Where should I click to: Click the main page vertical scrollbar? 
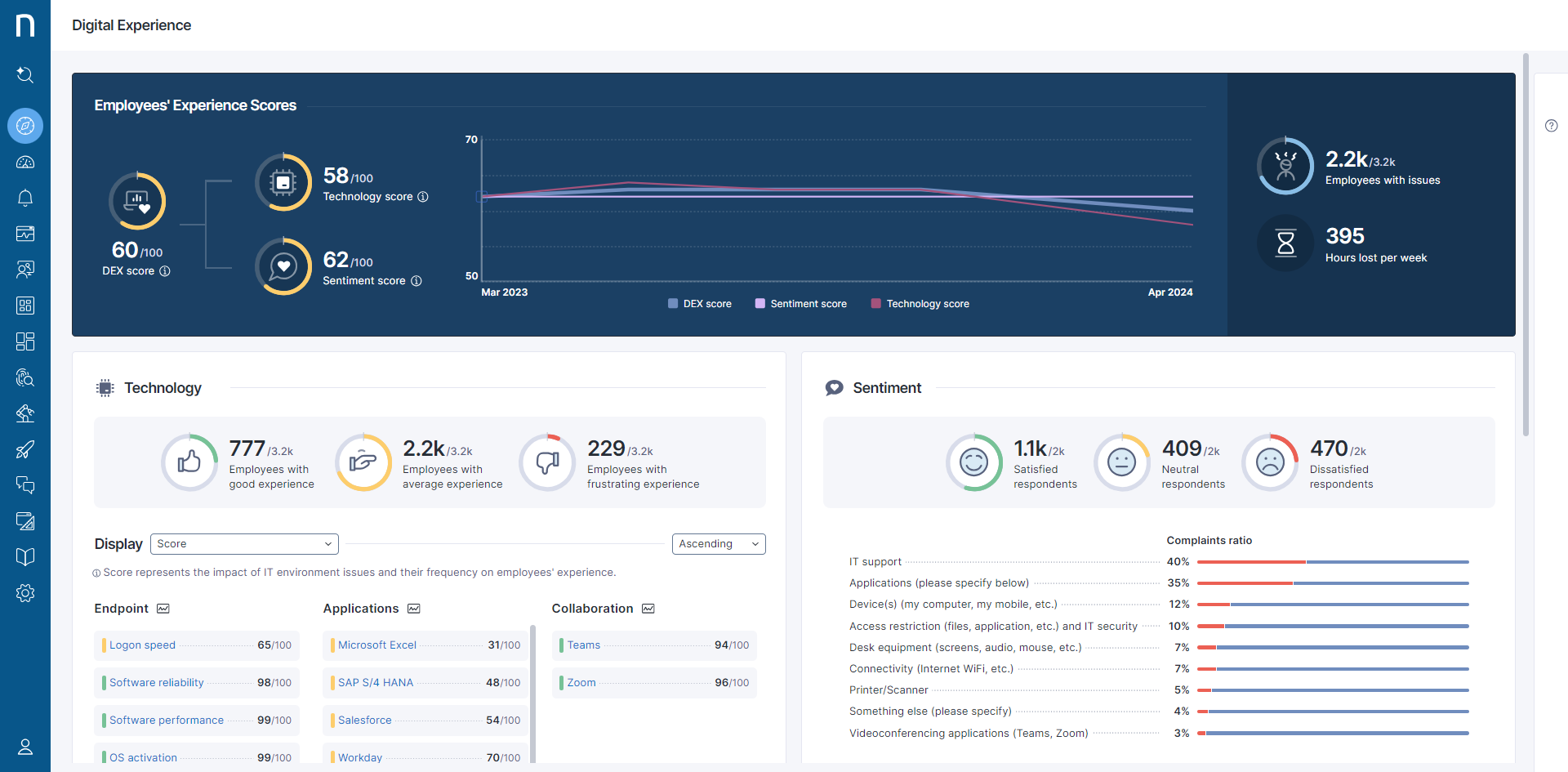(1526, 245)
